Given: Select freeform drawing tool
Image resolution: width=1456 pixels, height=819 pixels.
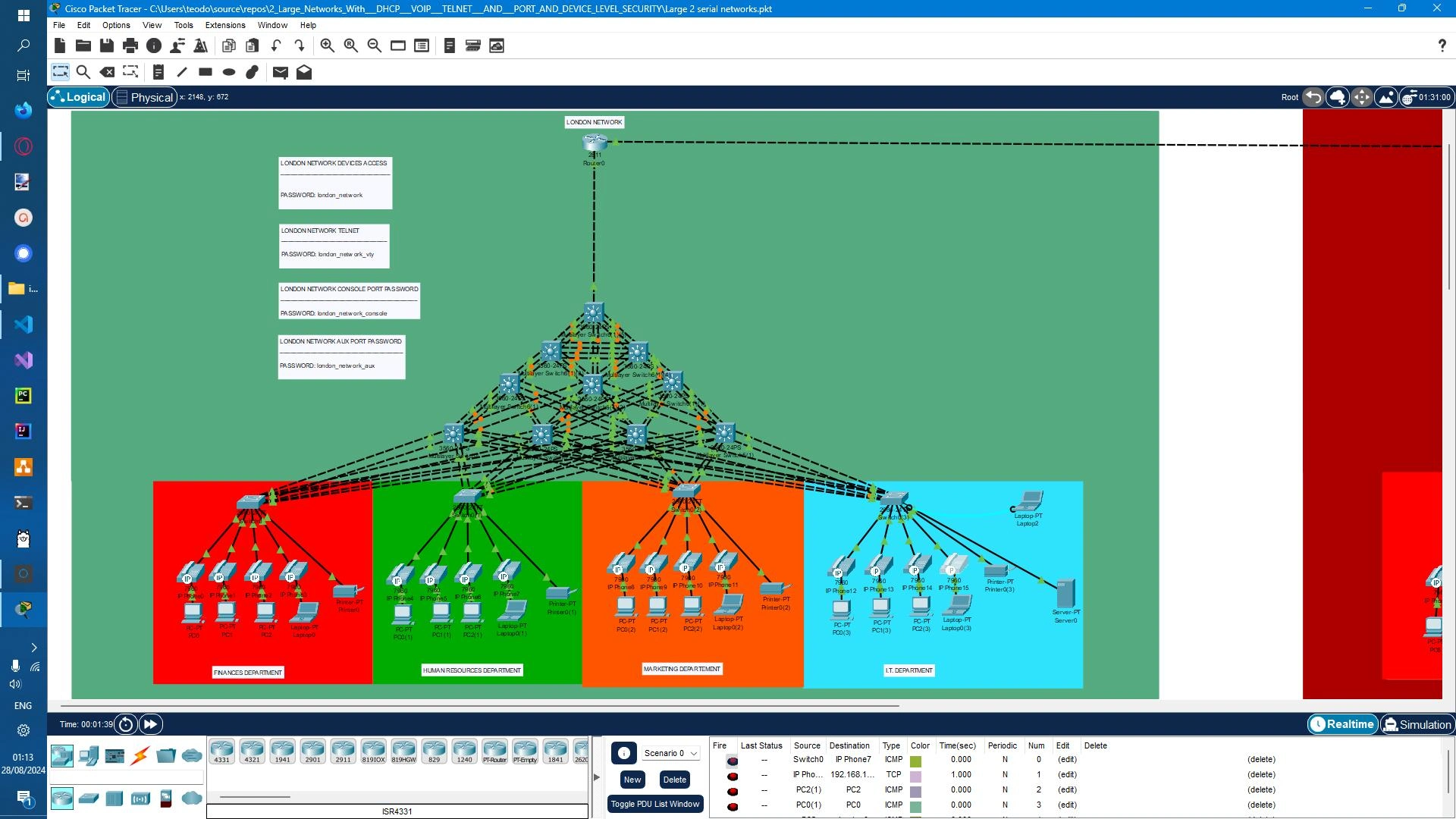Looking at the screenshot, I should coord(253,72).
